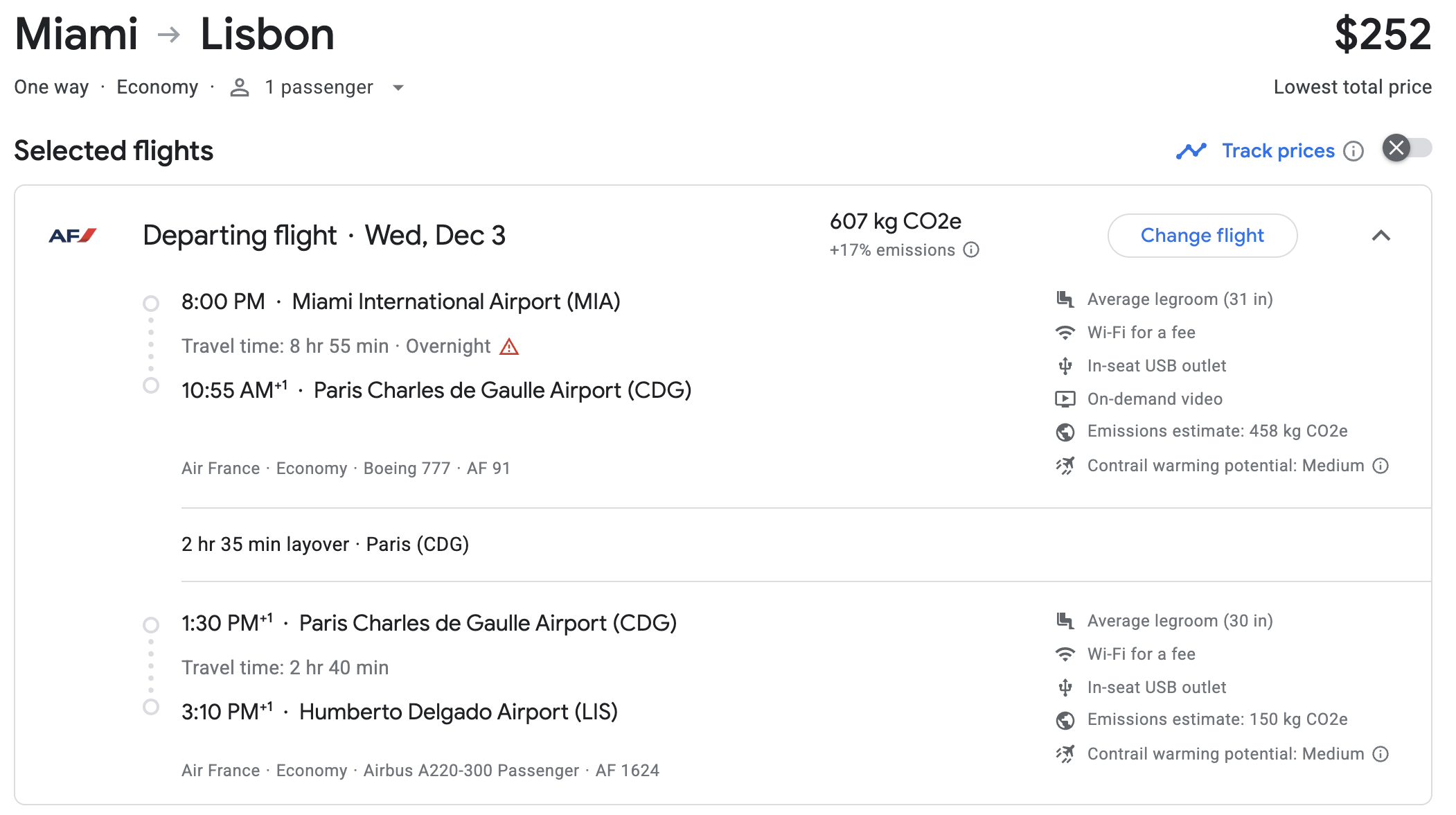Click on-demand video icon
Image resolution: width=1456 pixels, height=815 pixels.
point(1065,399)
